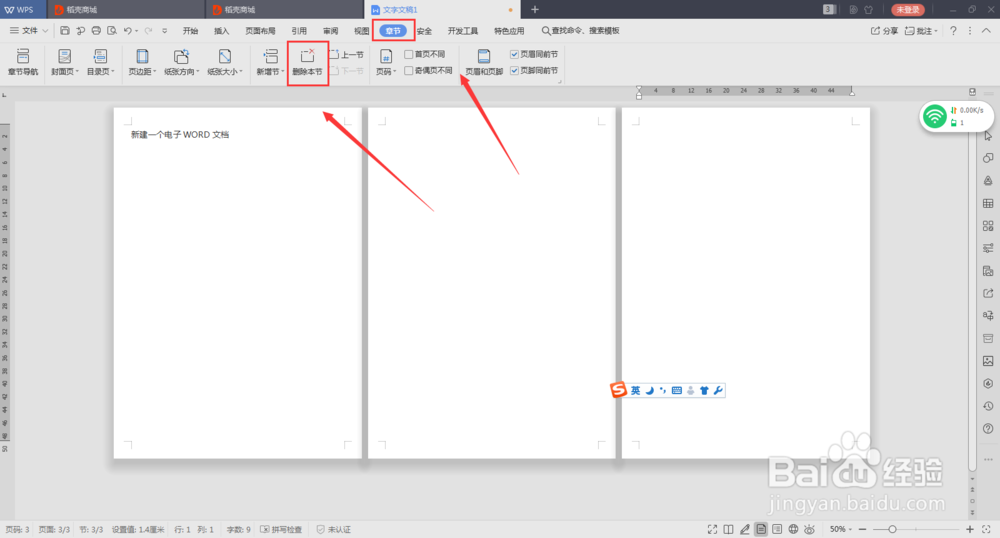1000x538 pixels.
Task: Click the 字数: 9 word count
Action: coord(239,529)
